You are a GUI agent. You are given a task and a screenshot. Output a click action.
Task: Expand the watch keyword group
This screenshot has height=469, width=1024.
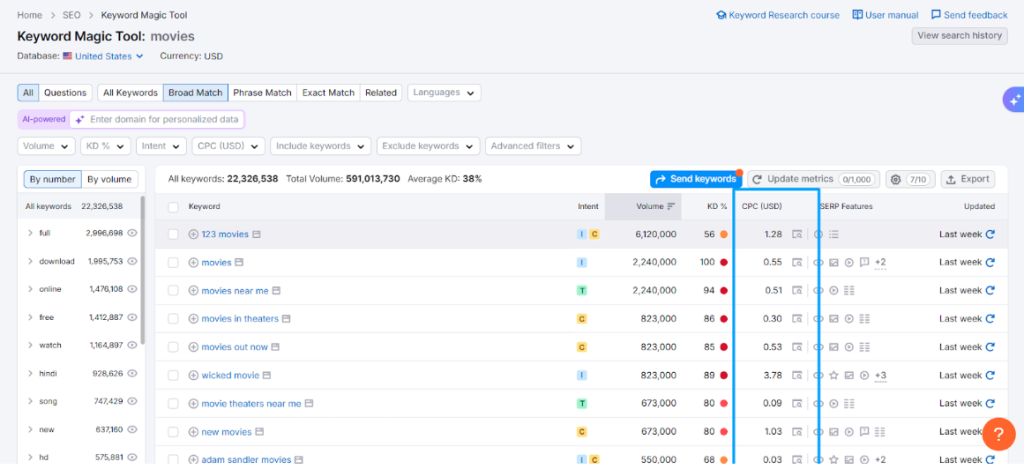[30, 346]
